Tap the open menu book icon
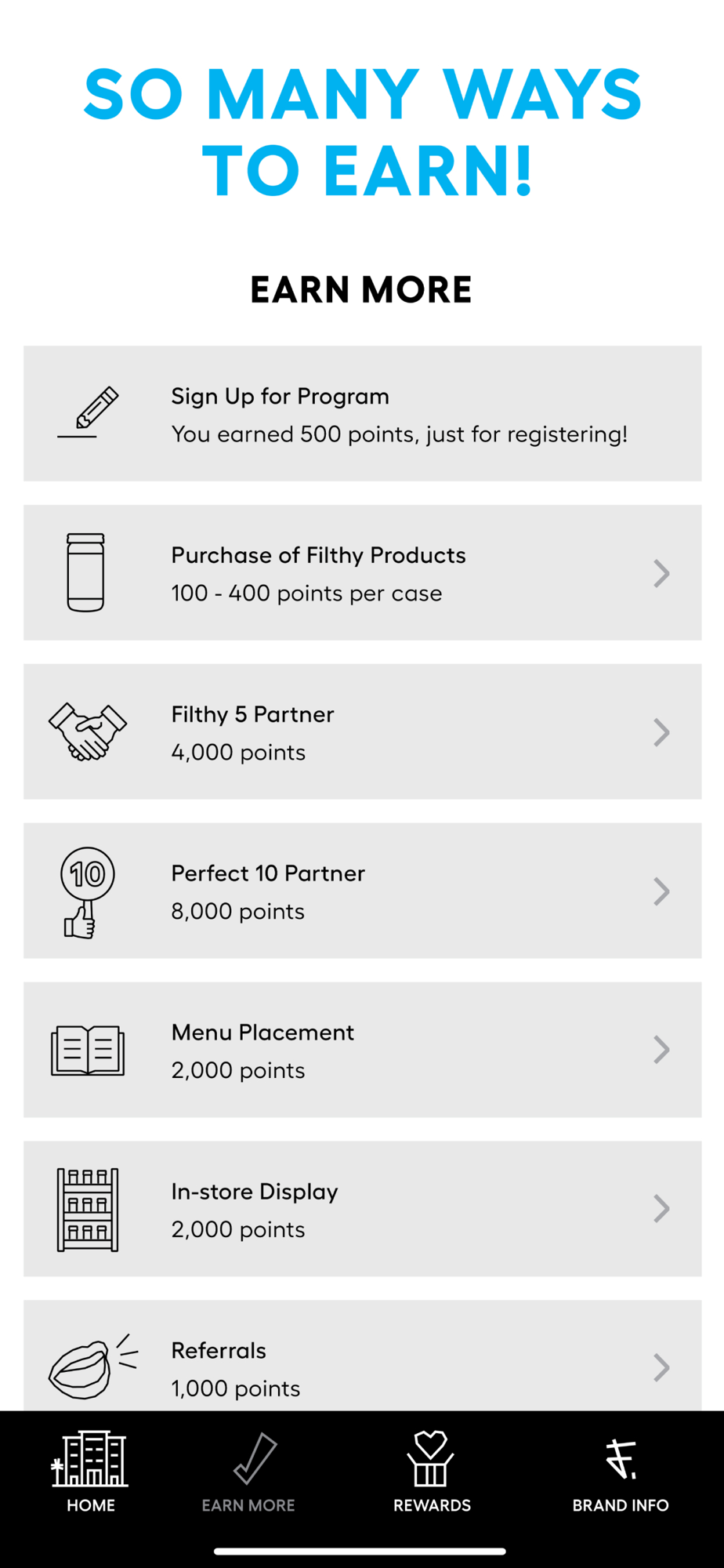Viewport: 724px width, 1568px height. coord(88,1050)
